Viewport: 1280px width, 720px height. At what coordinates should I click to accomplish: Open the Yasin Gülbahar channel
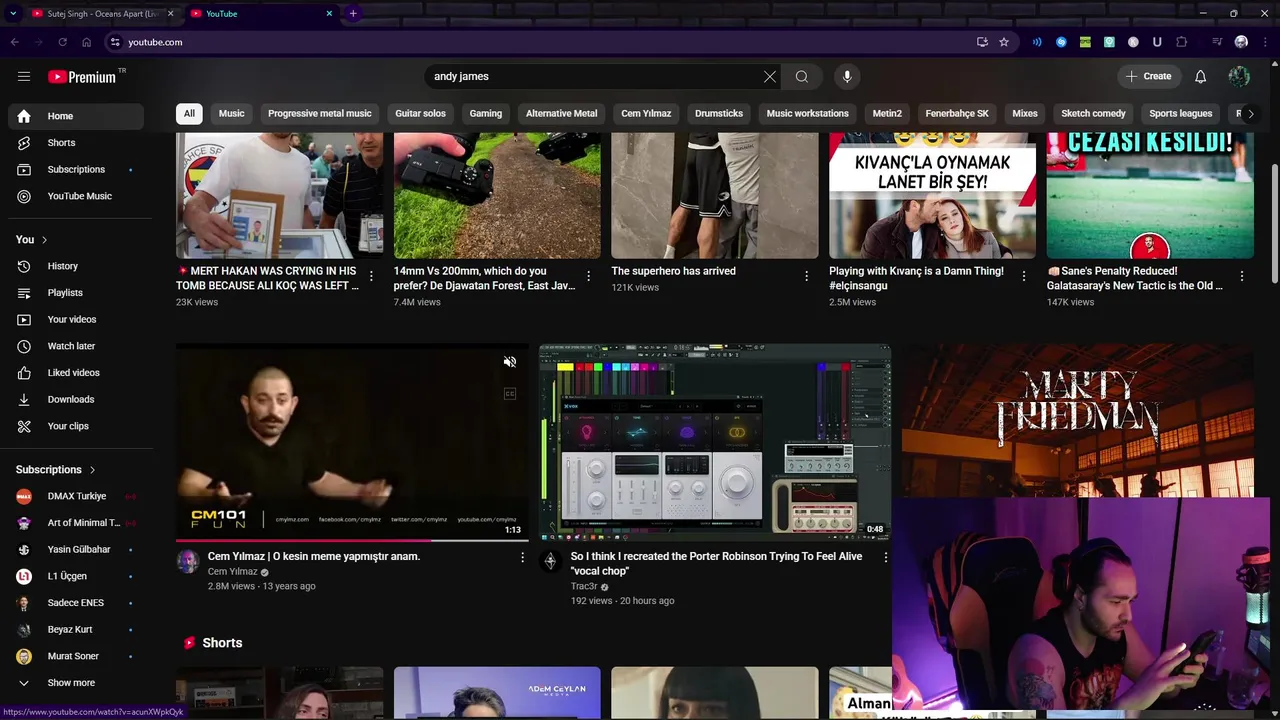click(x=76, y=549)
